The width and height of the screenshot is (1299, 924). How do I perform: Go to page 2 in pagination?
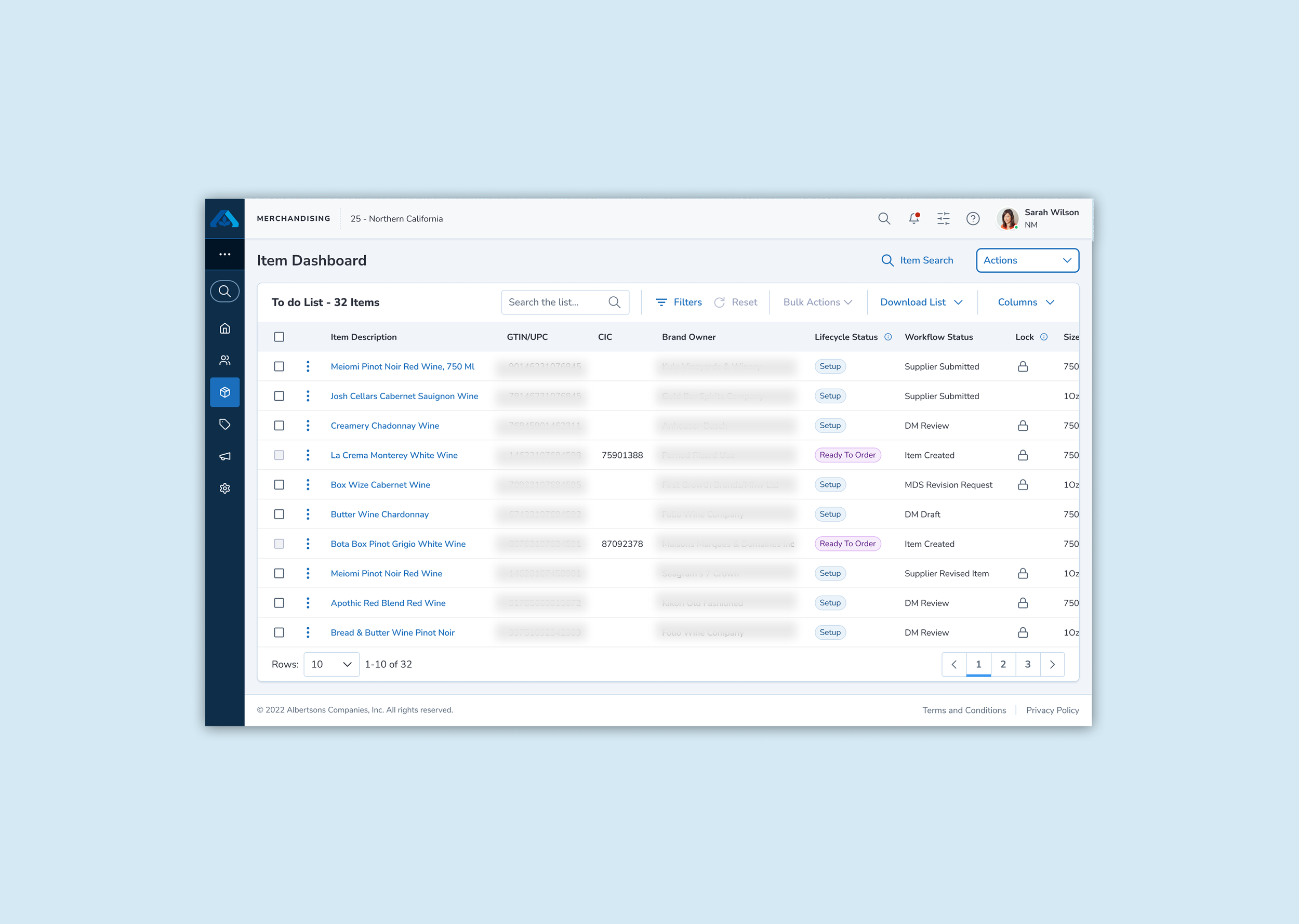point(1003,664)
